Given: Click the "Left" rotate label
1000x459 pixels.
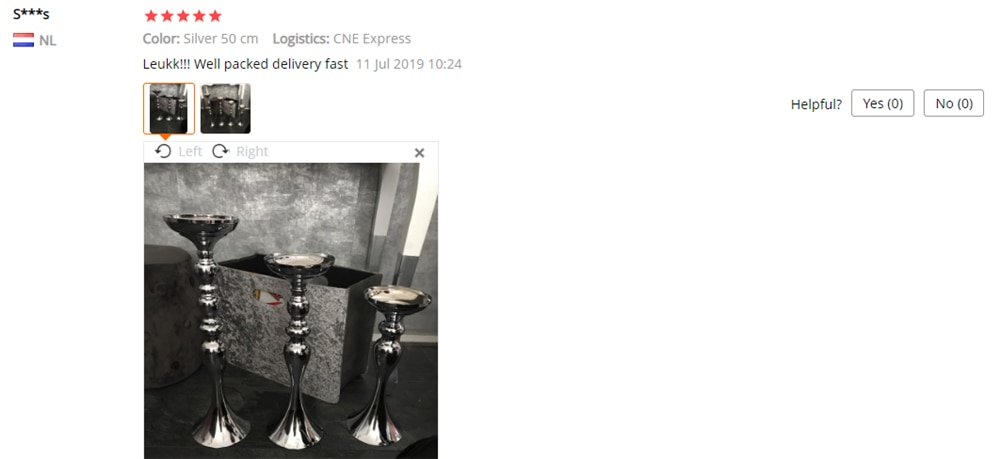Looking at the screenshot, I should point(190,152).
